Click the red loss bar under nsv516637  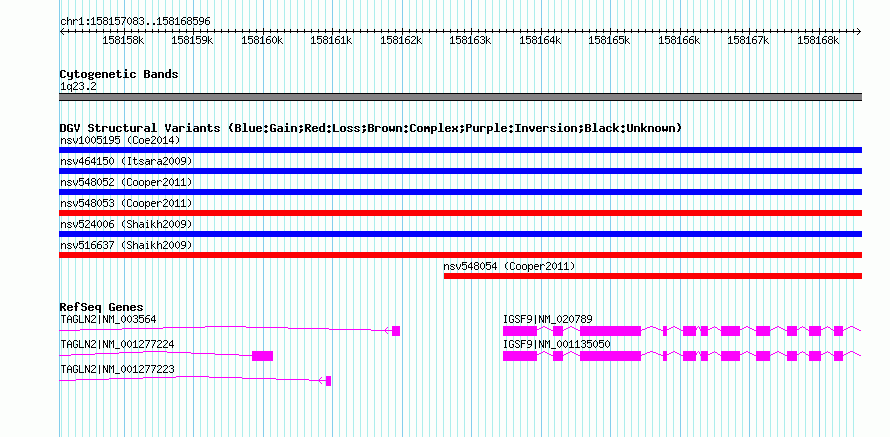coord(460,255)
